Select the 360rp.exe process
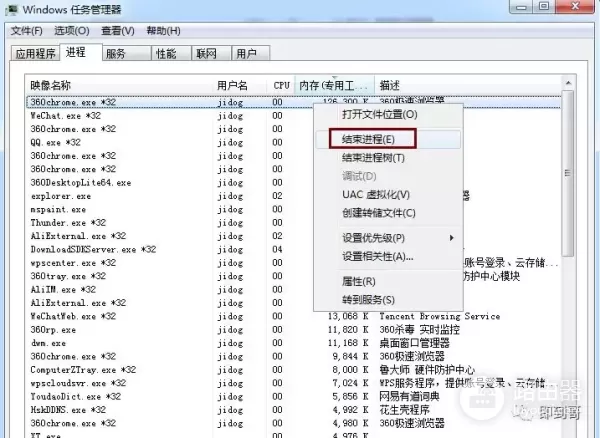This screenshot has width=600, height=438. click(x=53, y=330)
